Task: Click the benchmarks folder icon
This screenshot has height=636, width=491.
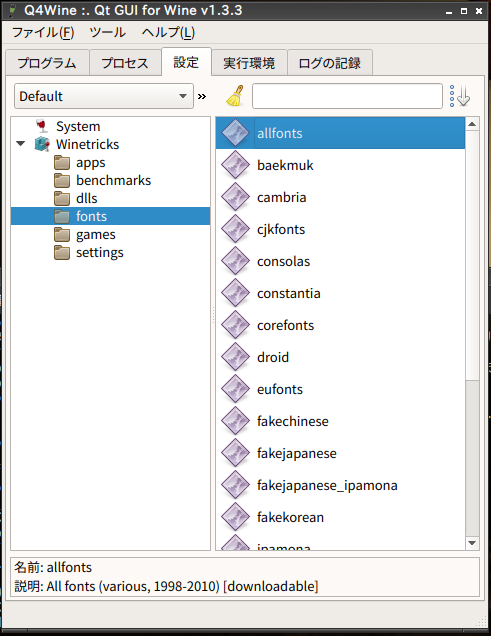Action: pos(62,180)
